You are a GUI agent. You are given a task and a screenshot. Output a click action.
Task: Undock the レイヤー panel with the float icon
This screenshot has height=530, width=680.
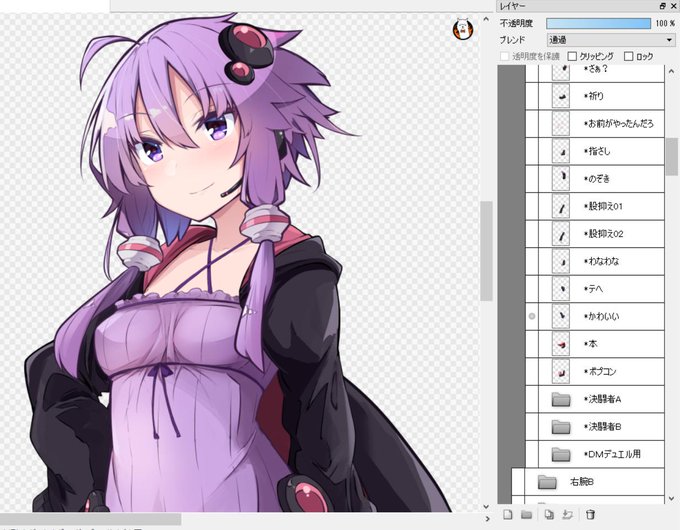pyautogui.click(x=663, y=6)
